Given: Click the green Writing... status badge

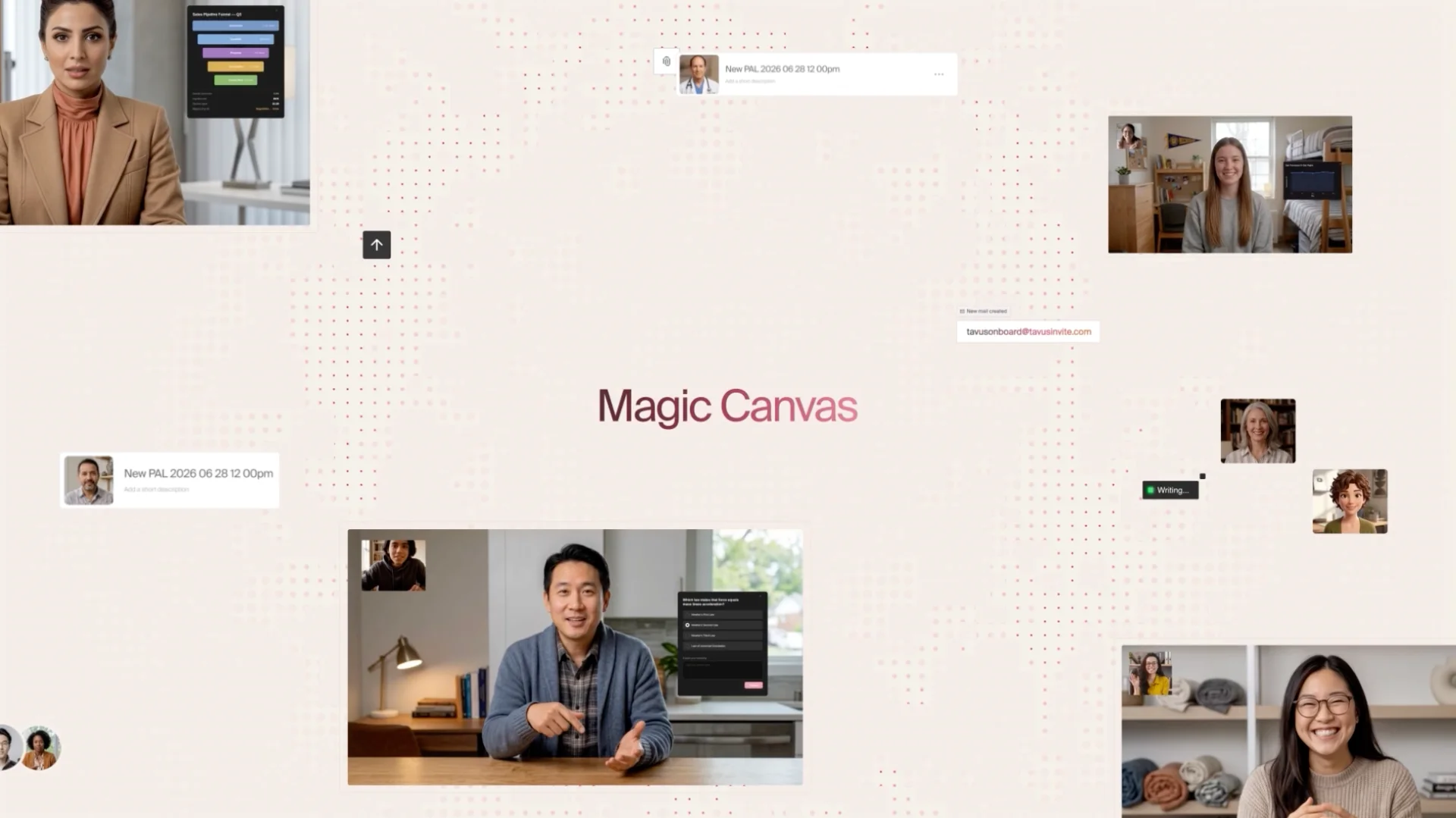Looking at the screenshot, I should [1170, 490].
